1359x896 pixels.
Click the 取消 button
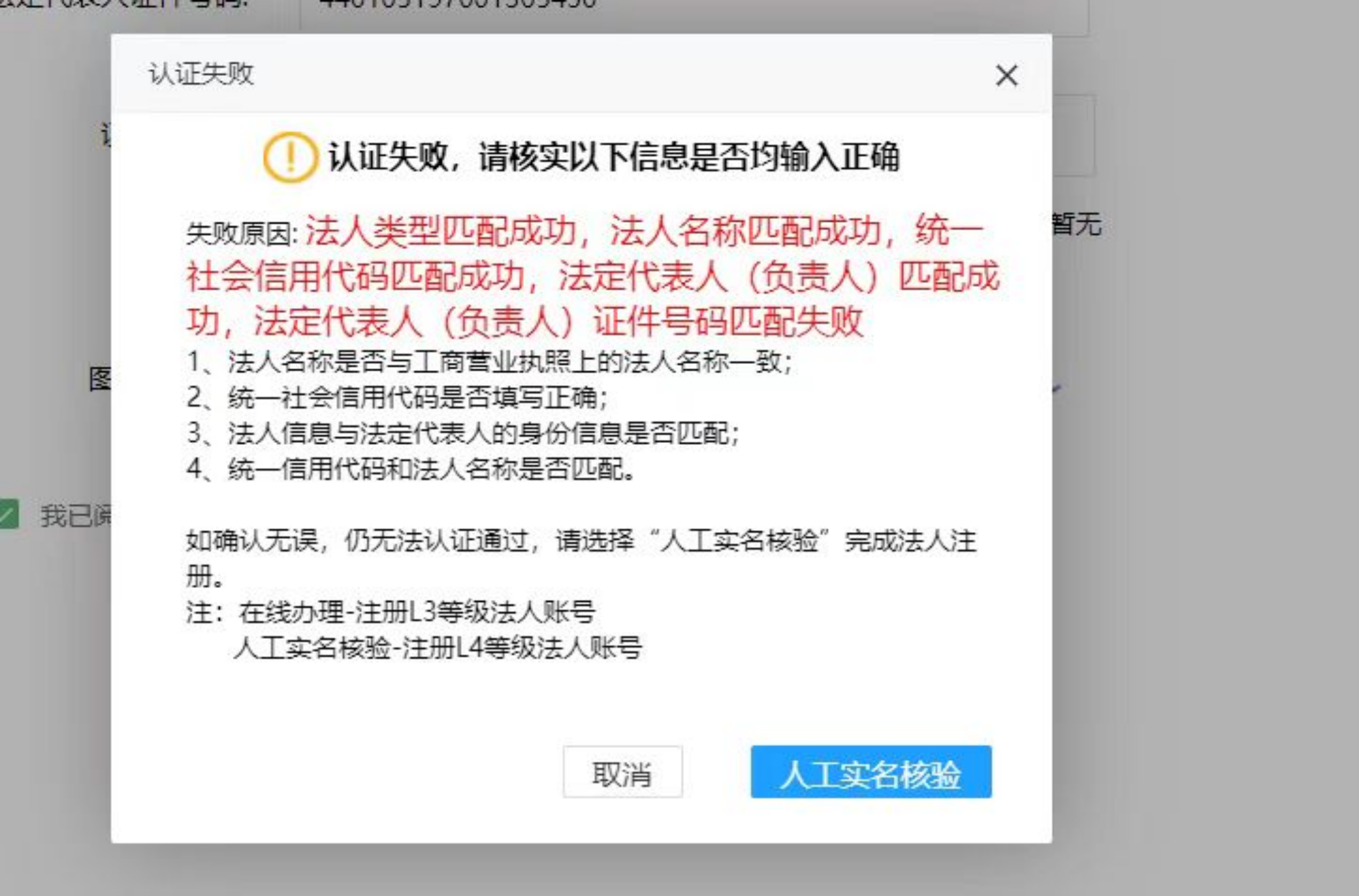[622, 772]
